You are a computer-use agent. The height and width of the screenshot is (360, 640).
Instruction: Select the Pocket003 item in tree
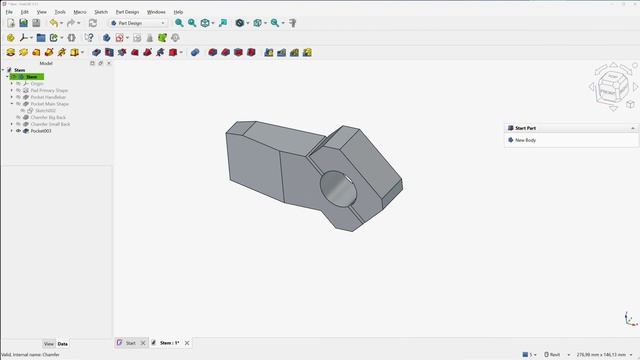(x=41, y=131)
